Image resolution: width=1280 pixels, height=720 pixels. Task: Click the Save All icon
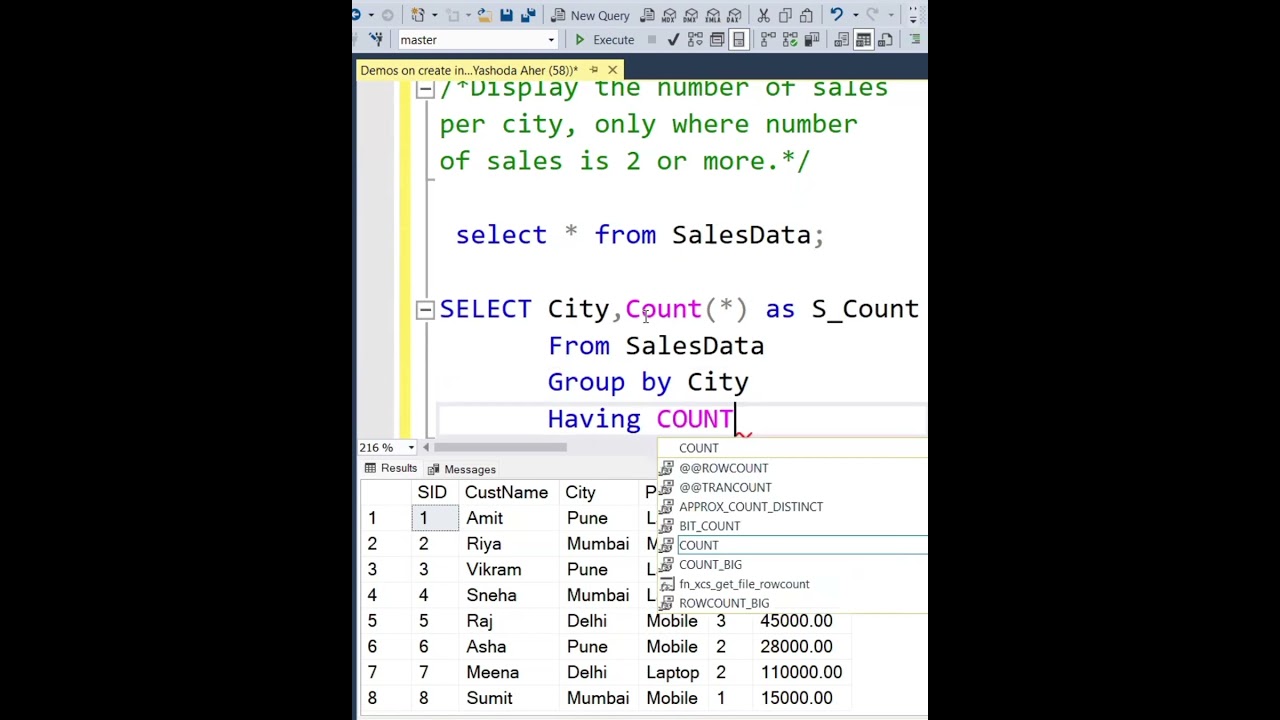pyautogui.click(x=530, y=15)
